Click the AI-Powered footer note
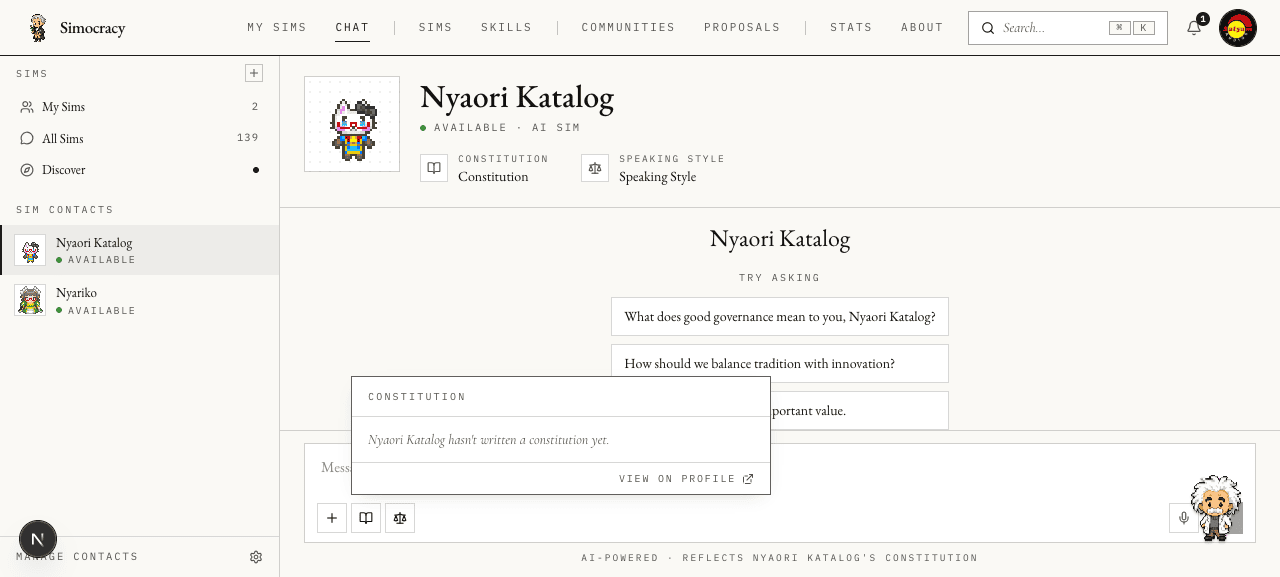Screen dimensions: 1280x577 pos(780,558)
